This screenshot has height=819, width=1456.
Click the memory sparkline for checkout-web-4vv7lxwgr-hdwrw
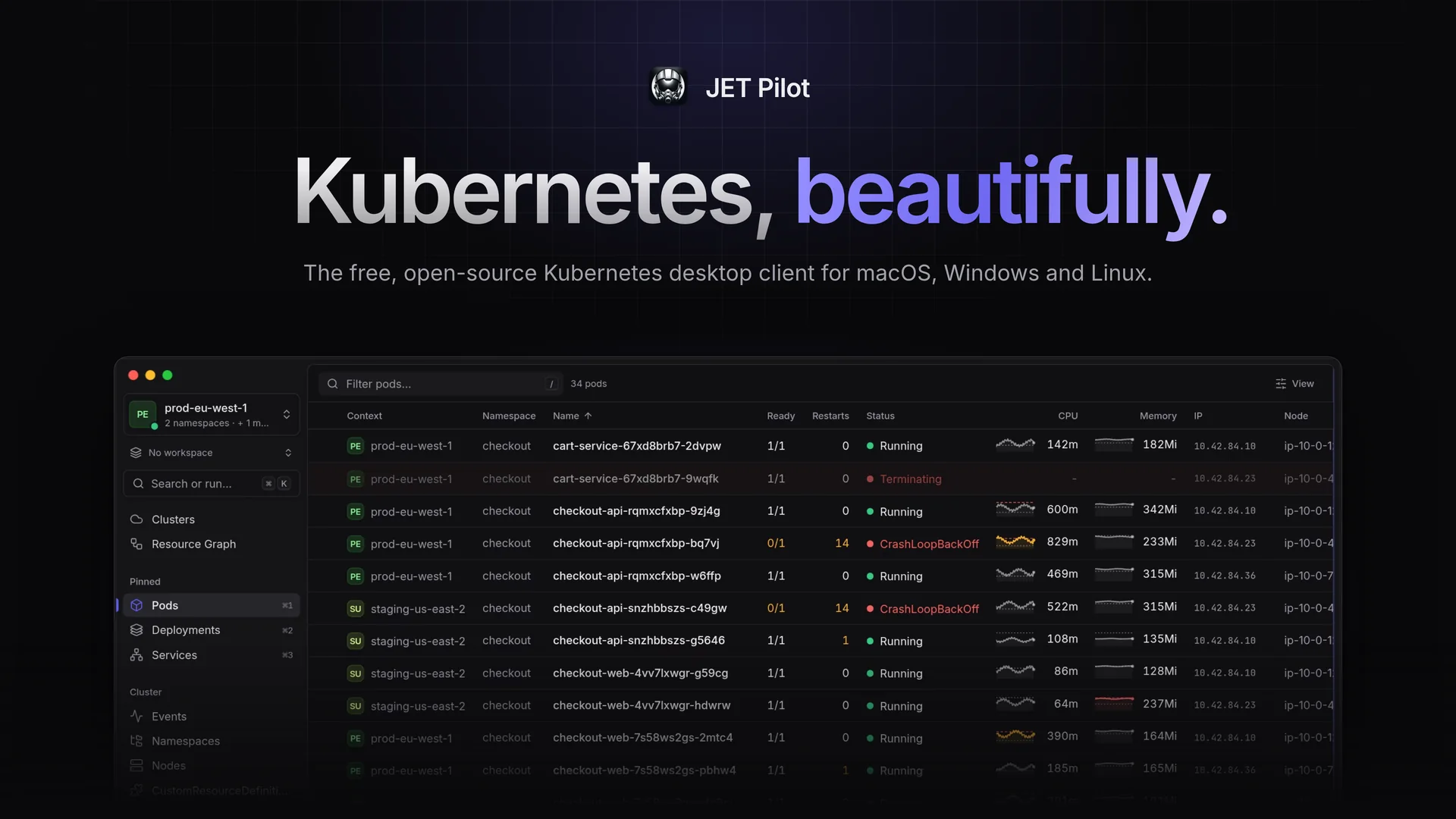point(1114,704)
